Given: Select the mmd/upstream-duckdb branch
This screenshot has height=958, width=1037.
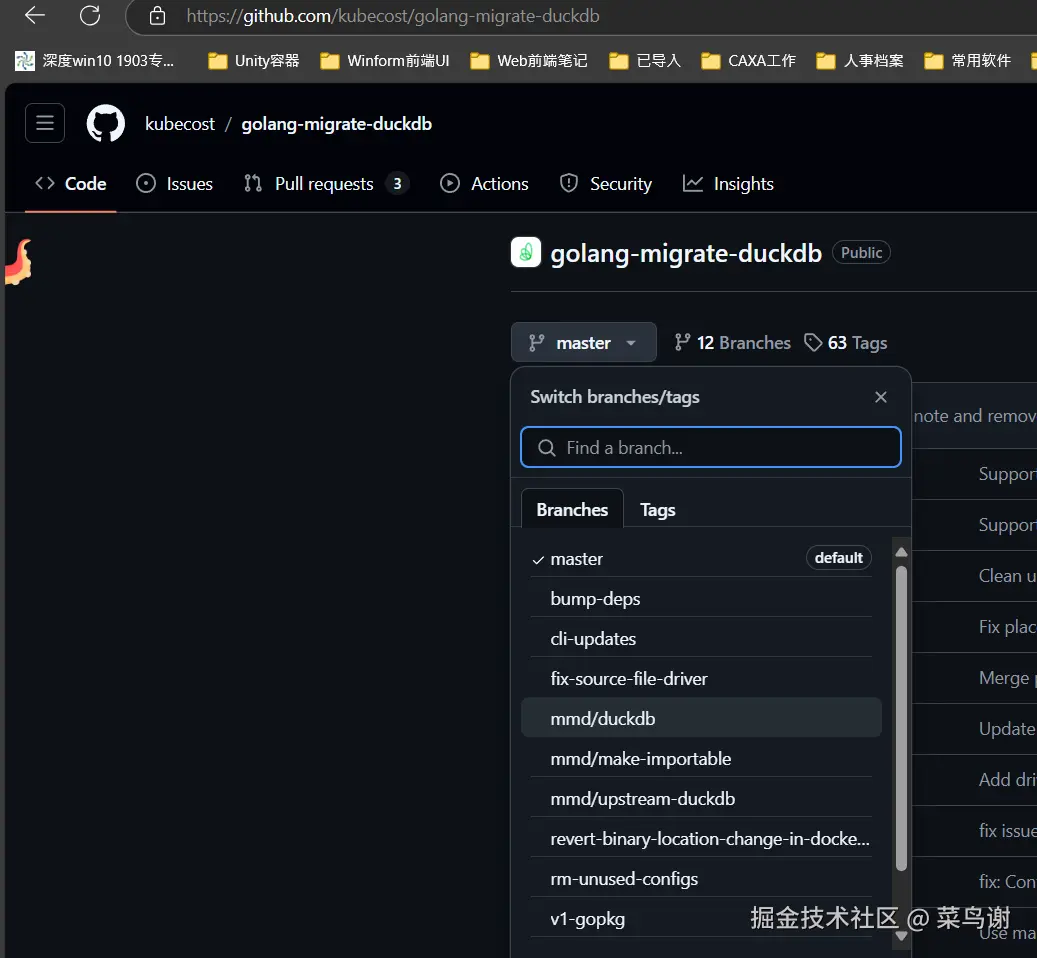Looking at the screenshot, I should click(701, 799).
